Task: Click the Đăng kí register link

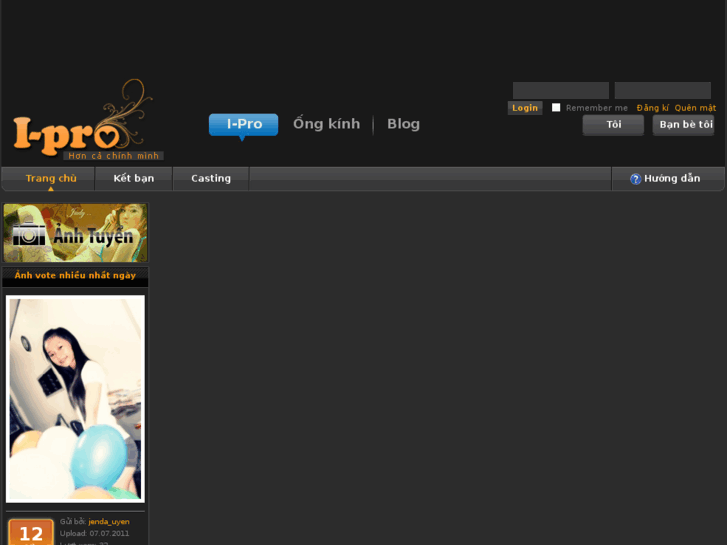Action: [x=652, y=108]
